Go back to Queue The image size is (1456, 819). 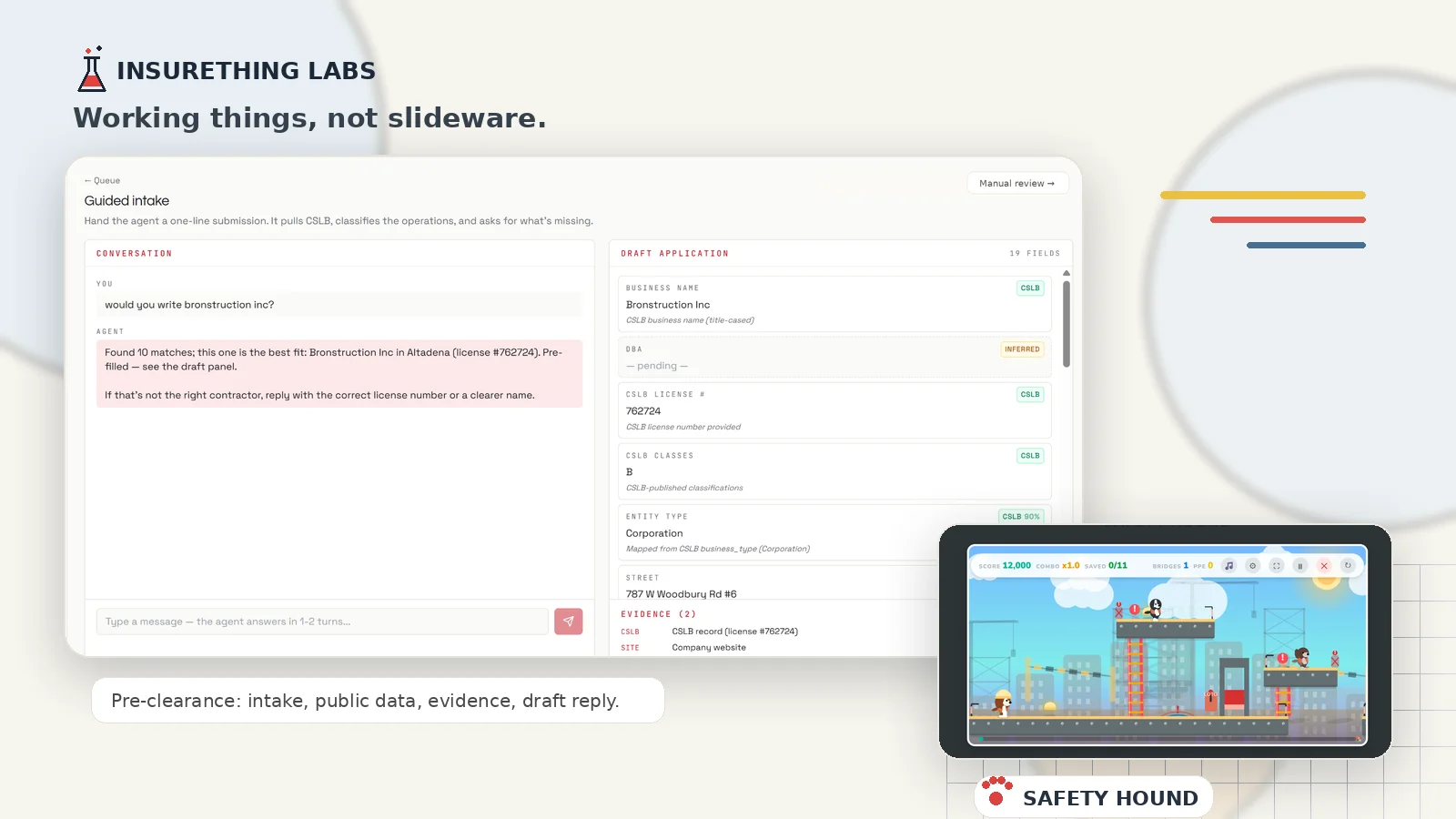102,180
